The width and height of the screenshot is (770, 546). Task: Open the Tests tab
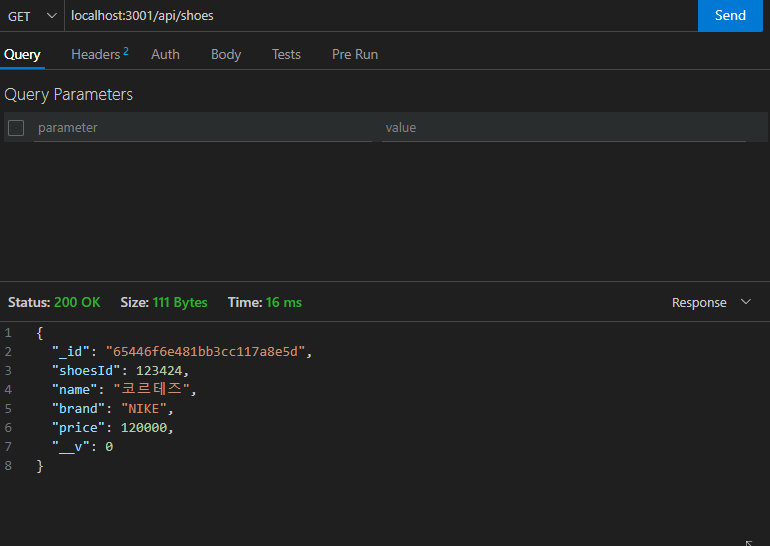pos(286,54)
